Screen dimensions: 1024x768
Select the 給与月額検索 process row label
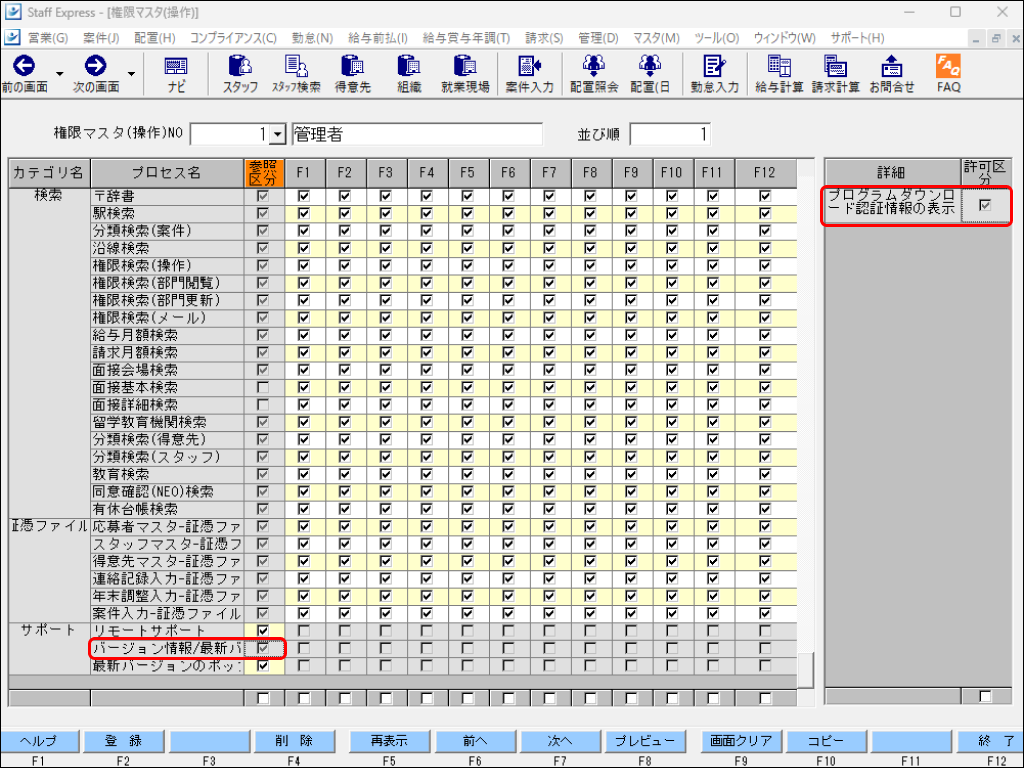[167, 335]
